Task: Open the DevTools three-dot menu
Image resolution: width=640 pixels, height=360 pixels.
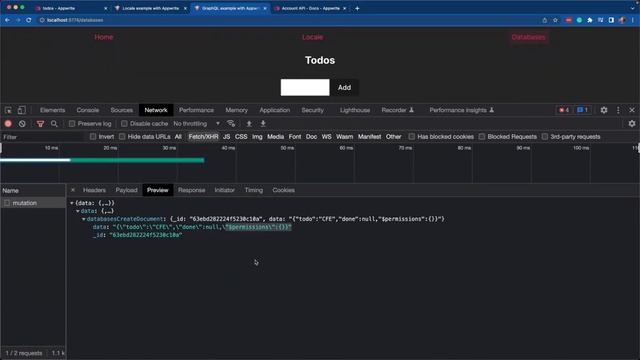Action: (x=618, y=110)
